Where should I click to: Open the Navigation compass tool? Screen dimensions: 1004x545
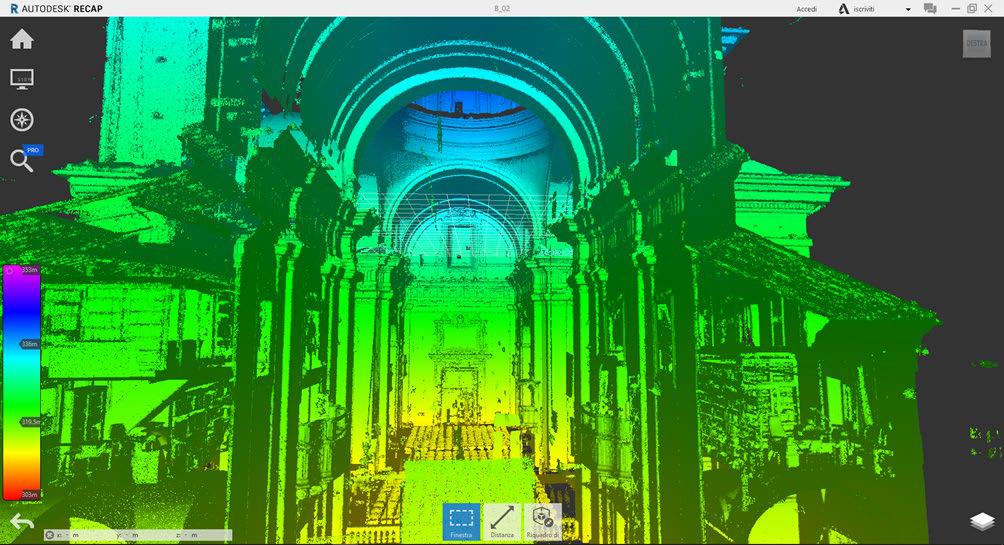click(x=21, y=120)
